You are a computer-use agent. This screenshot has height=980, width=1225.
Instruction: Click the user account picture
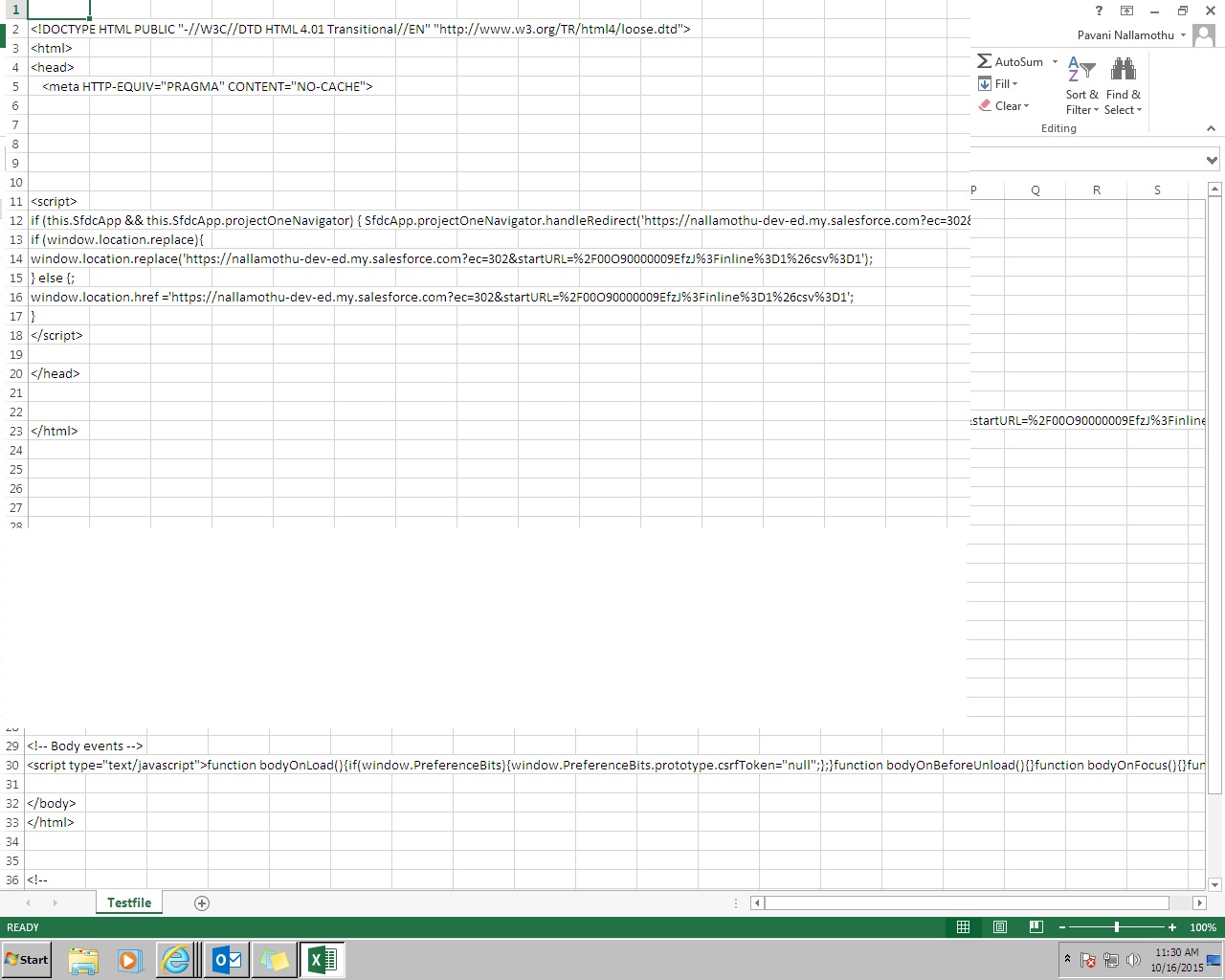point(1204,36)
